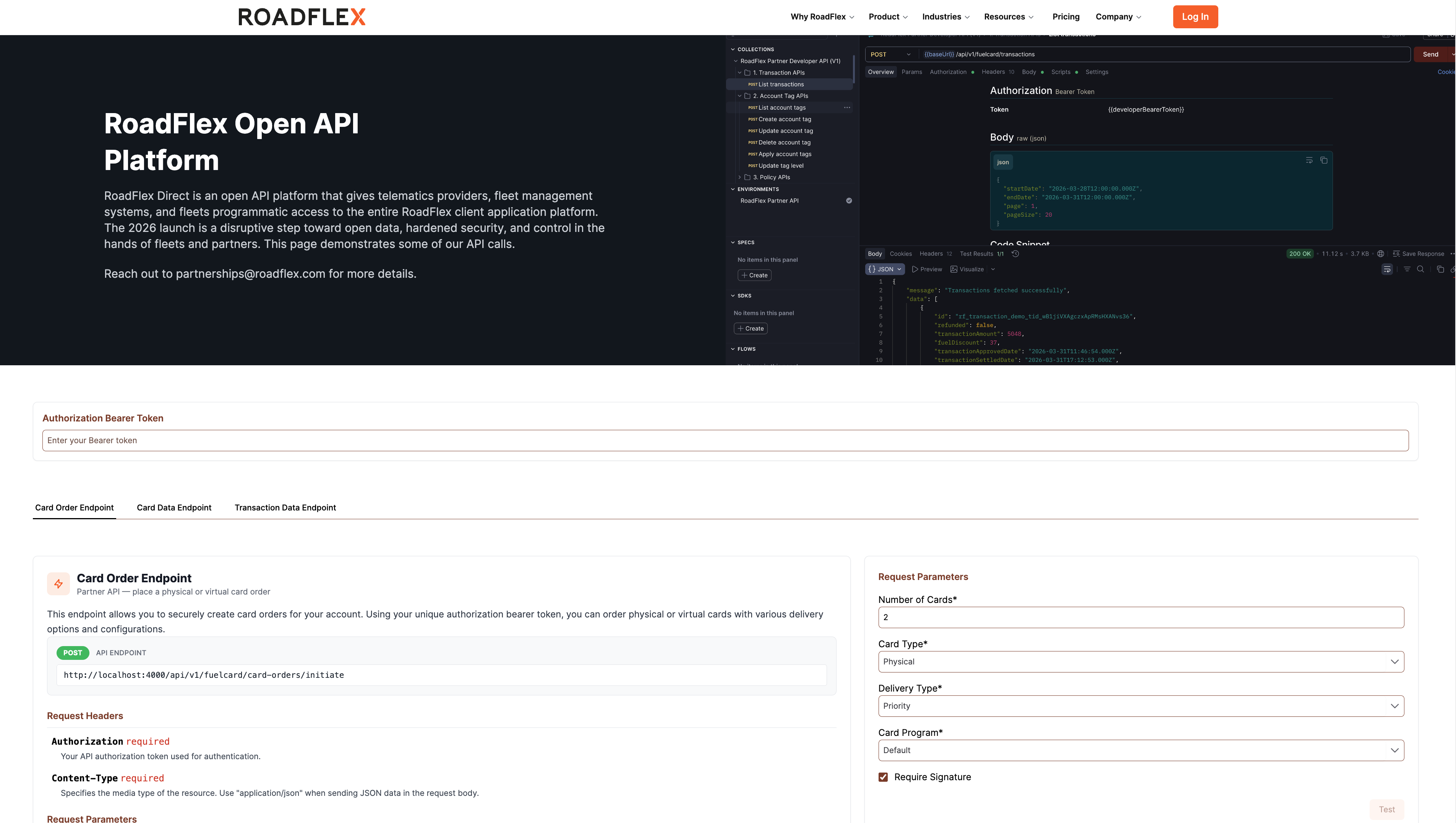Select the Card Order Endpoint tab
Screen dimensions: 1456x823
tap(74, 507)
